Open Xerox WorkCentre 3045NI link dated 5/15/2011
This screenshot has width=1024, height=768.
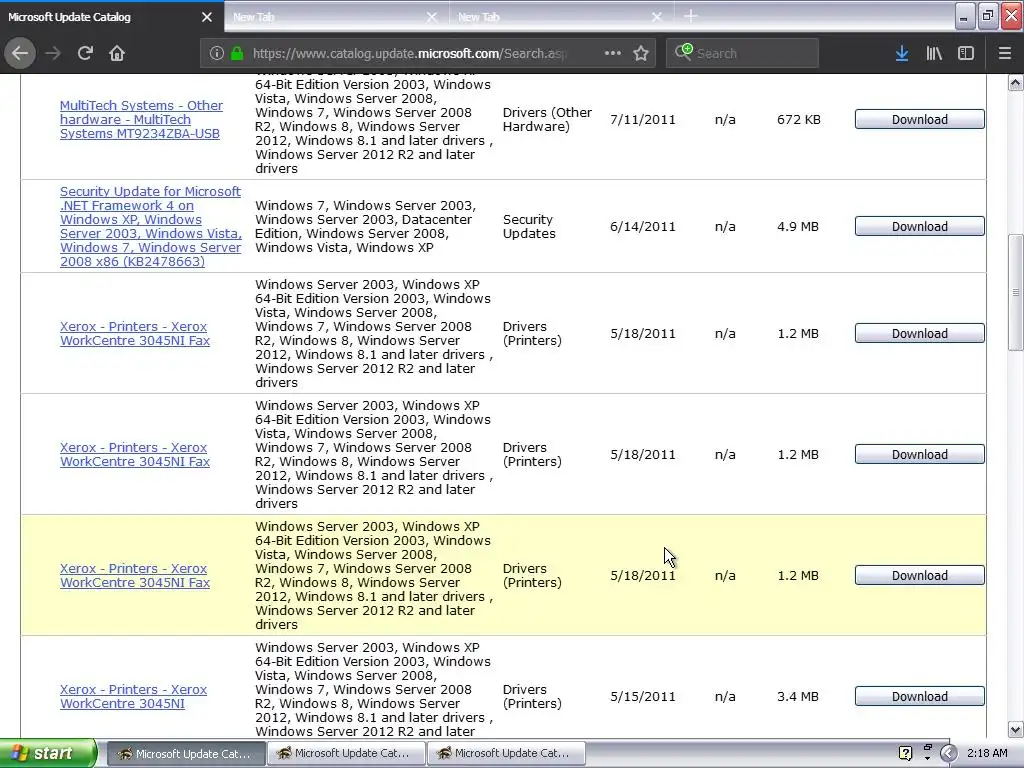133,696
